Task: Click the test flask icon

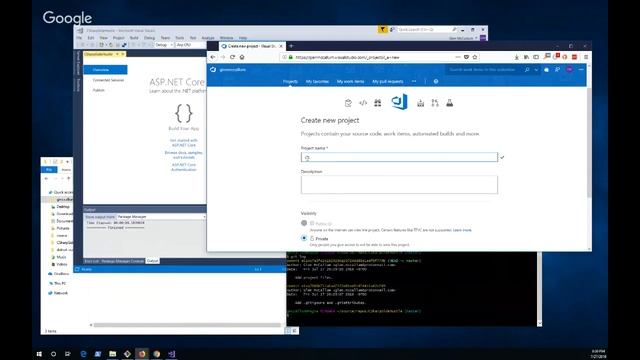Action: pyautogui.click(x=449, y=103)
